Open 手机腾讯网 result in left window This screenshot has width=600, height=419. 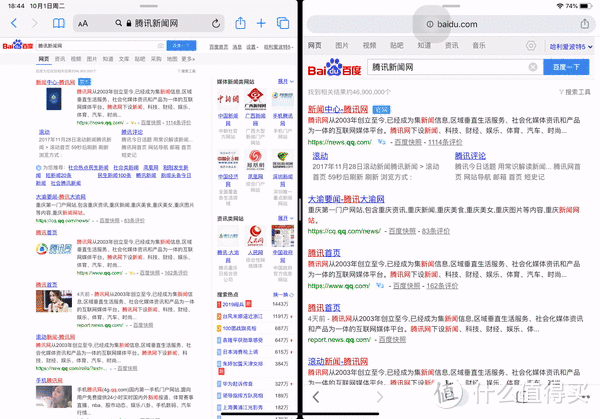point(49,380)
